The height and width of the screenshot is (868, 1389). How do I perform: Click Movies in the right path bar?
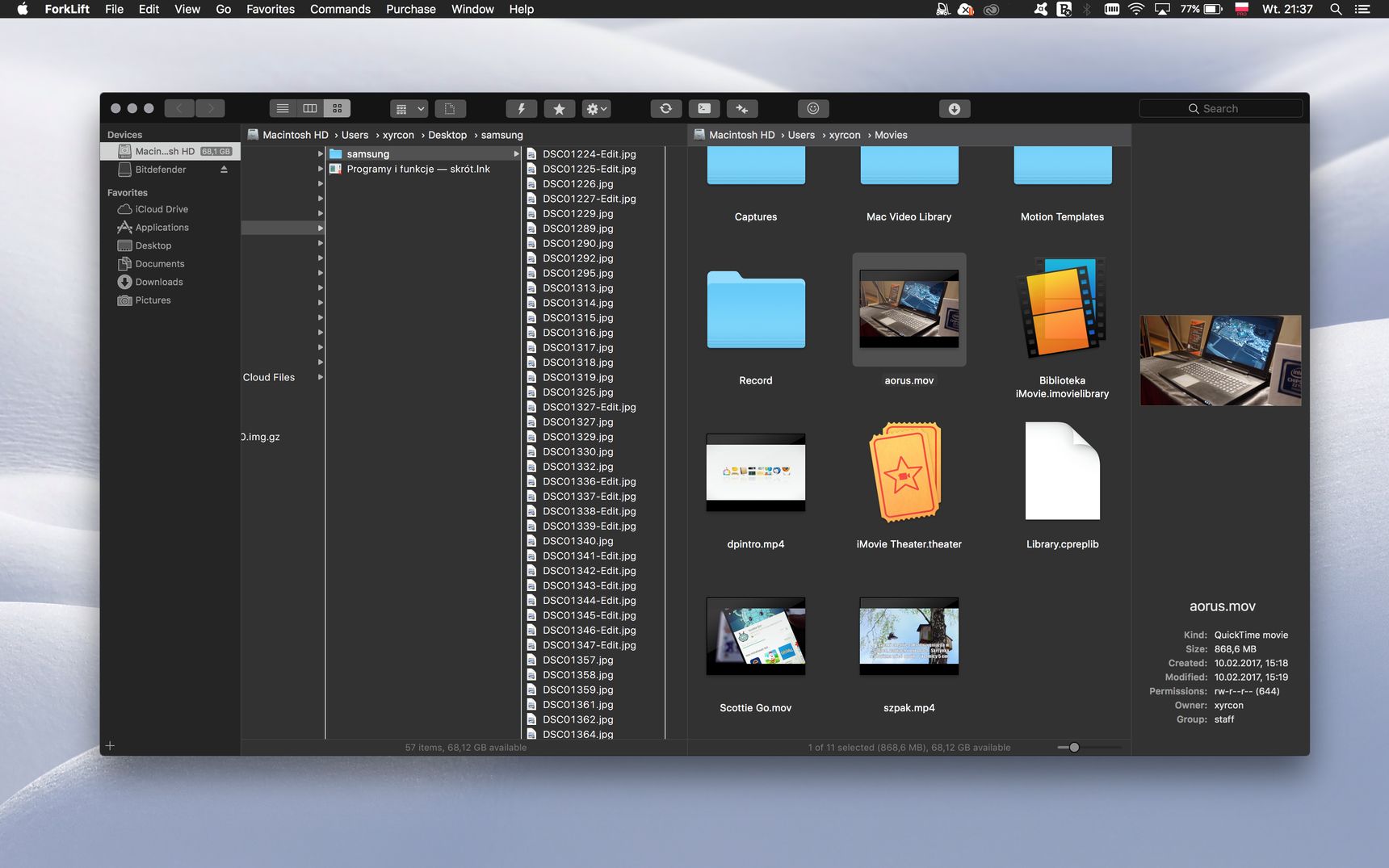click(x=891, y=135)
